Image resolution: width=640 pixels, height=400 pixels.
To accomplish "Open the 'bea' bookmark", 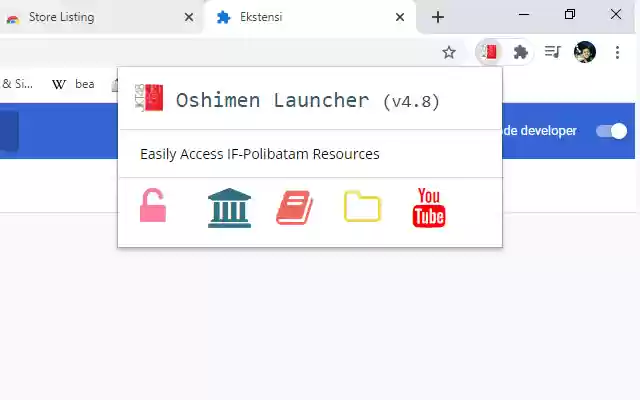I will (84, 84).
